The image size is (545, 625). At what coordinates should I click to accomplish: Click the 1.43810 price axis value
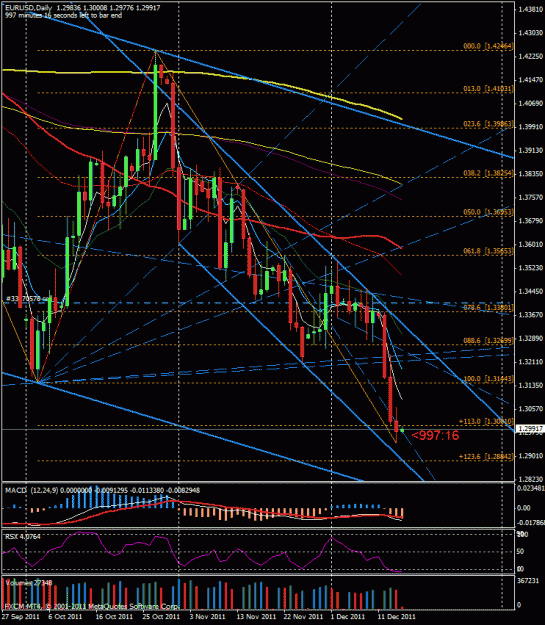coord(530,9)
